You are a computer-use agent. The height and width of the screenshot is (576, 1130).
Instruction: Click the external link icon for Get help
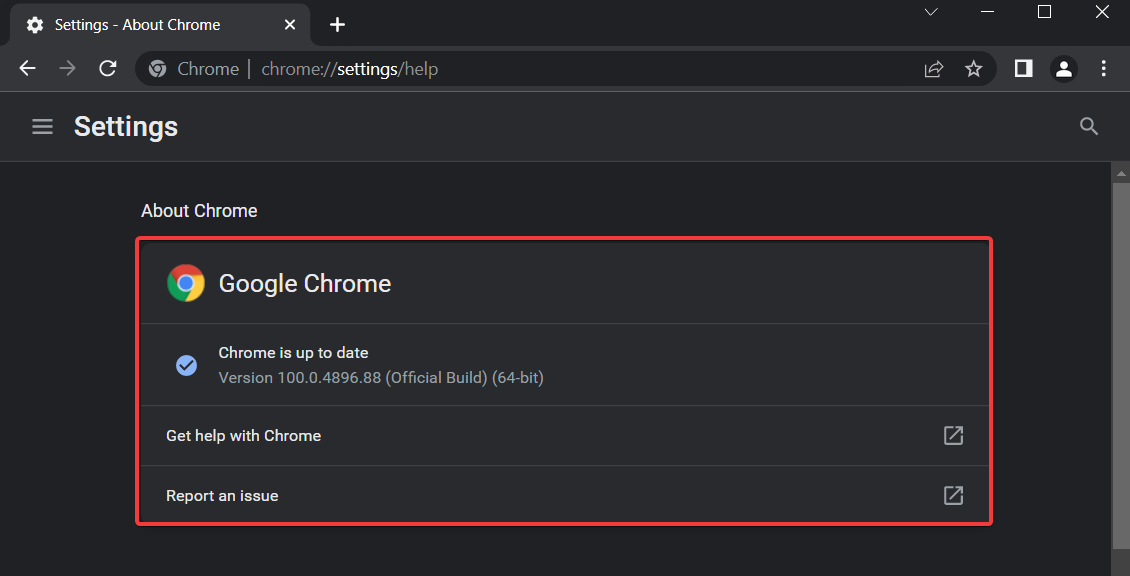coord(953,435)
